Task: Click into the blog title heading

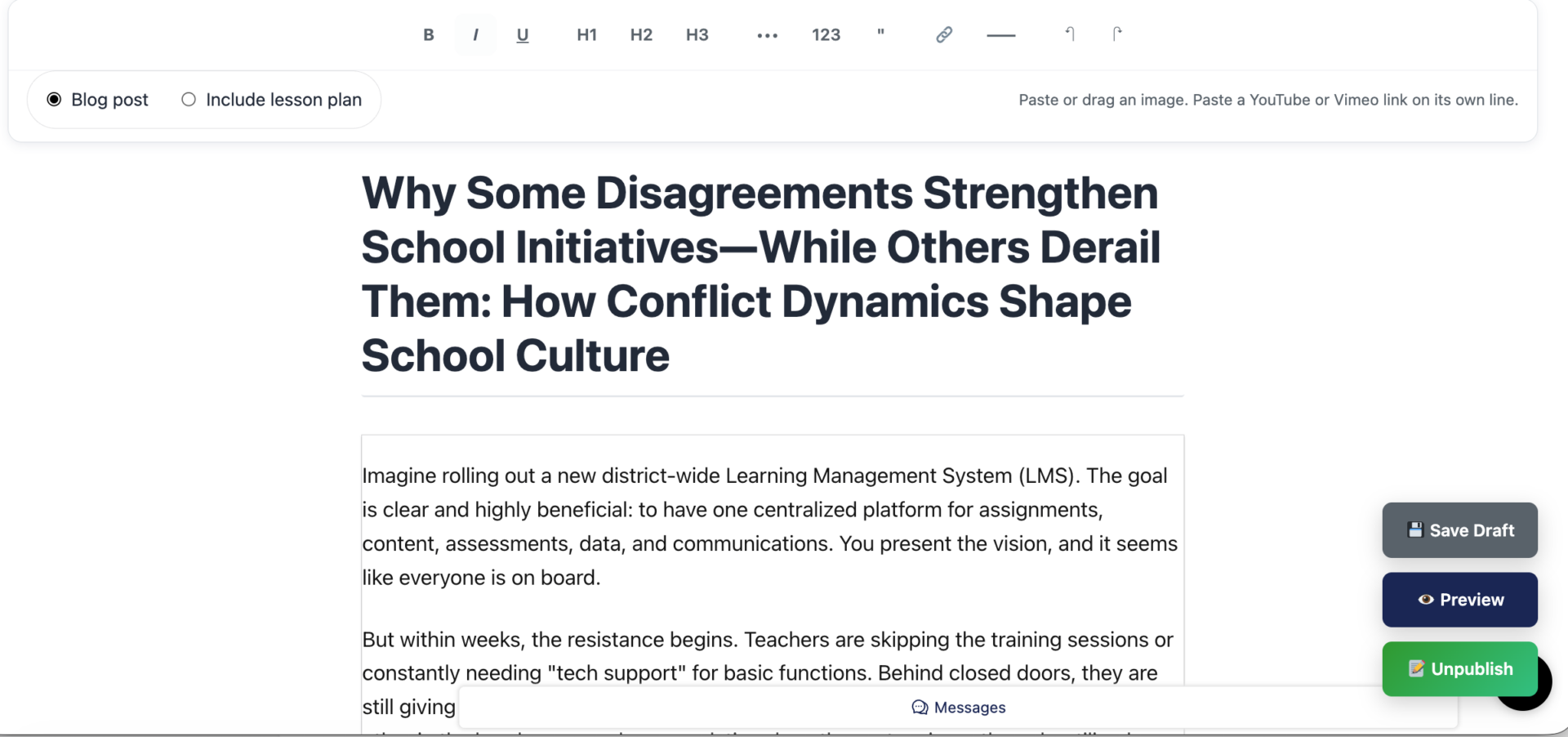Action: click(759, 274)
